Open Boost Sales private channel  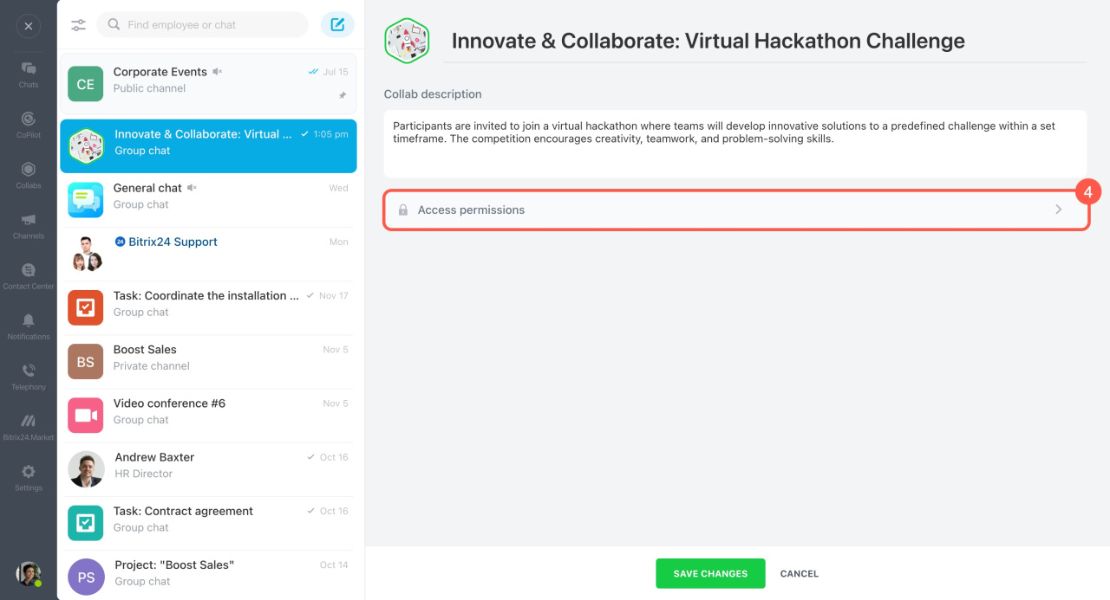[x=209, y=361]
